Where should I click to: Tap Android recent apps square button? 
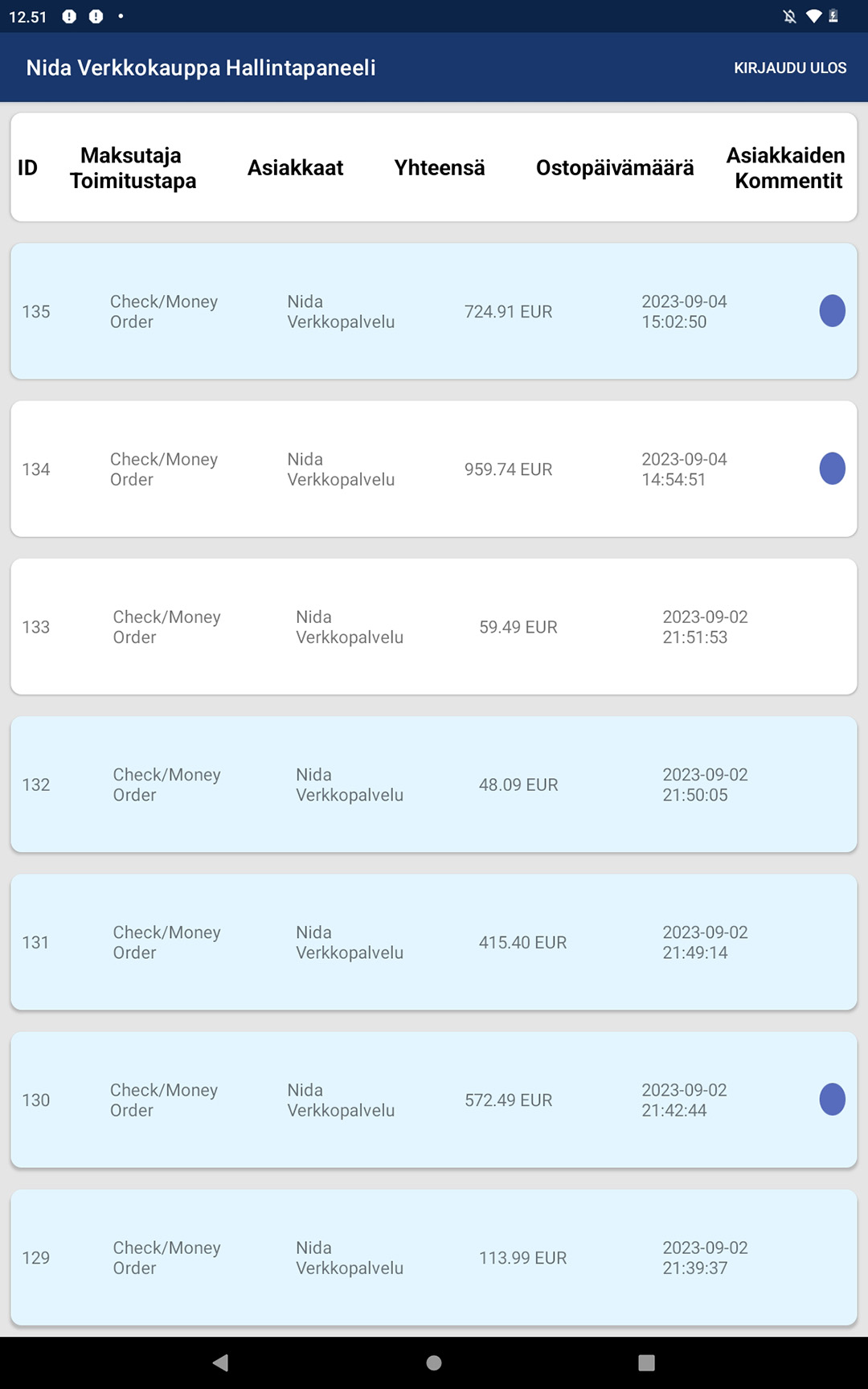pyautogui.click(x=646, y=1362)
